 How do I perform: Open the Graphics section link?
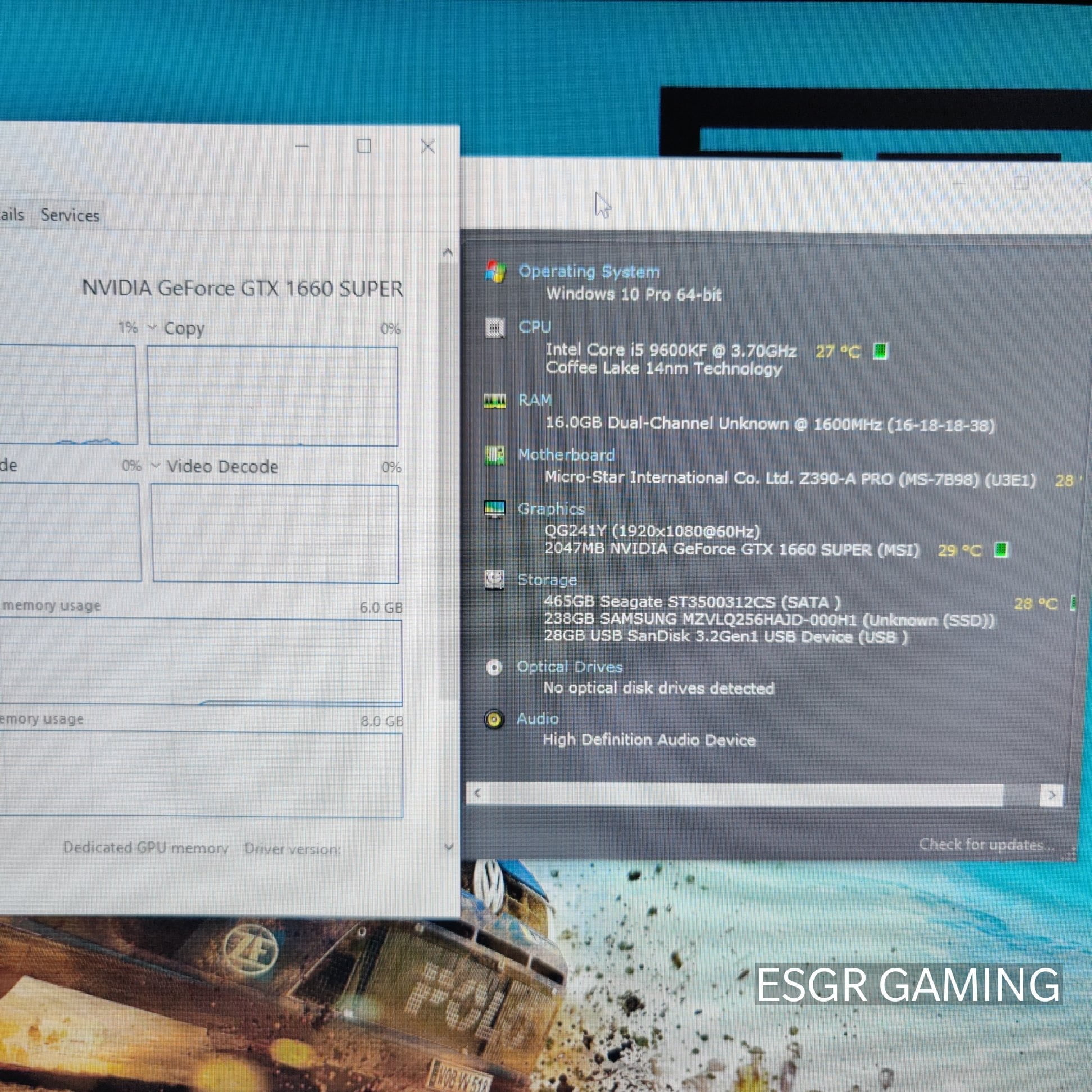[x=551, y=509]
